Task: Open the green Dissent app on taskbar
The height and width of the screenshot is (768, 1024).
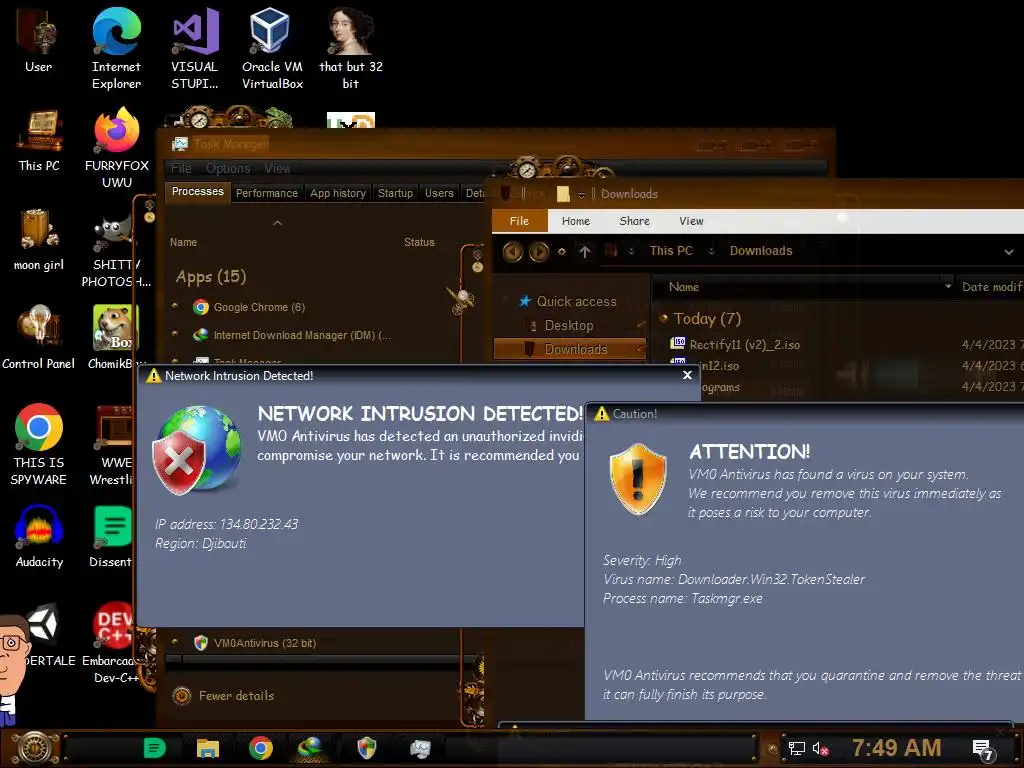Action: (155, 748)
